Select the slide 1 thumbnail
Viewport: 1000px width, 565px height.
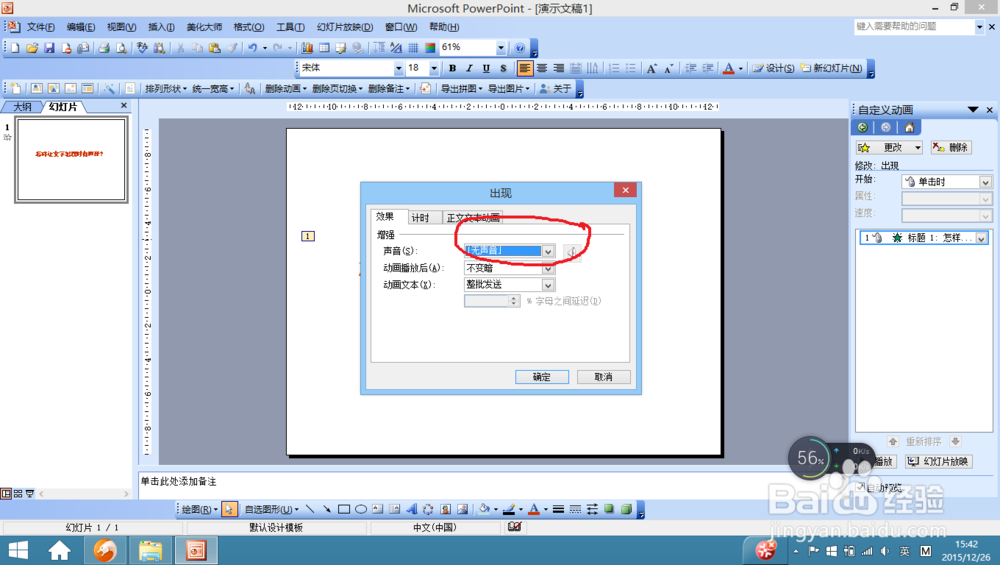tap(71, 159)
